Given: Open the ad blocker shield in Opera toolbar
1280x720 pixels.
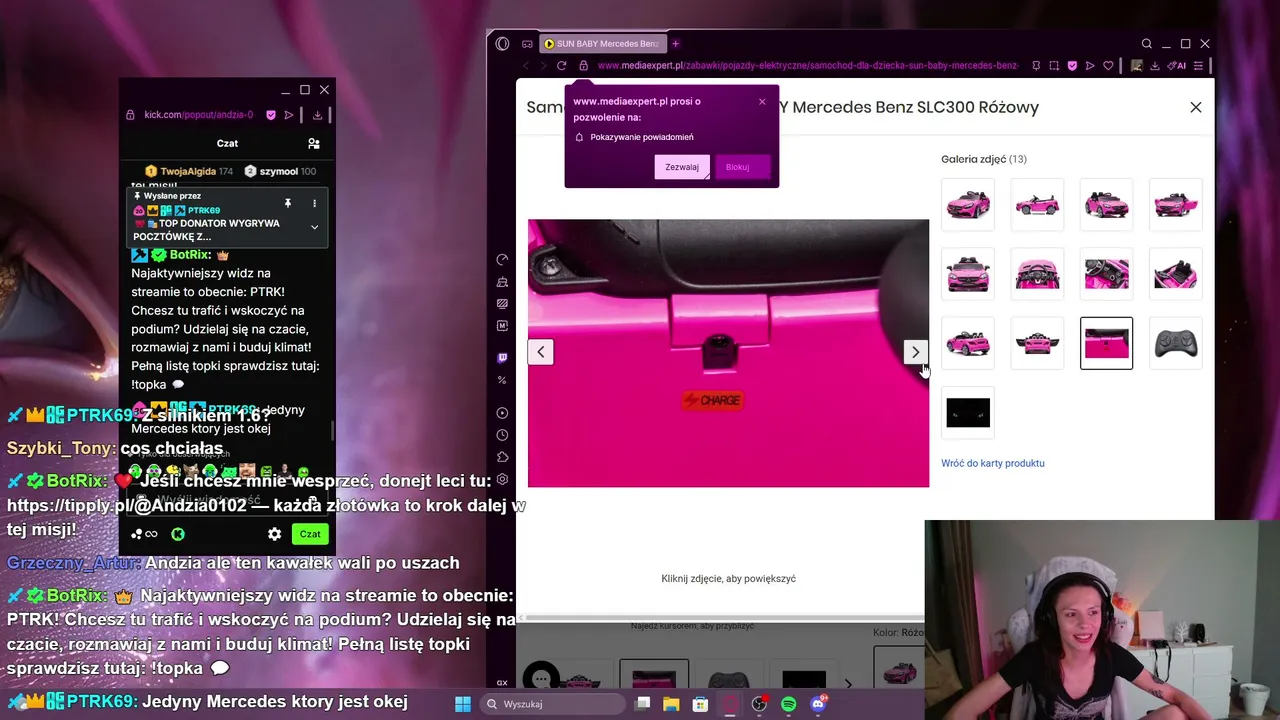Looking at the screenshot, I should (x=1072, y=66).
